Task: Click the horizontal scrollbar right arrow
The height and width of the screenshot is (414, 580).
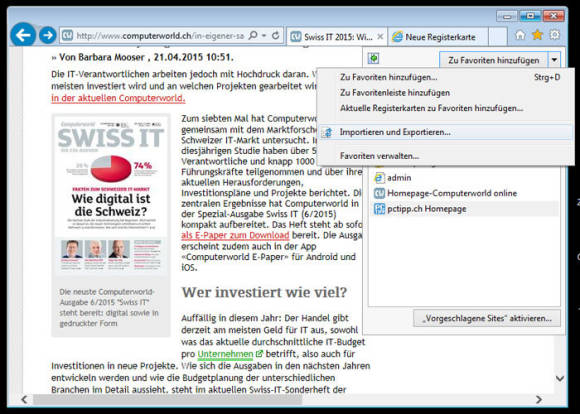Action: pyautogui.click(x=539, y=400)
